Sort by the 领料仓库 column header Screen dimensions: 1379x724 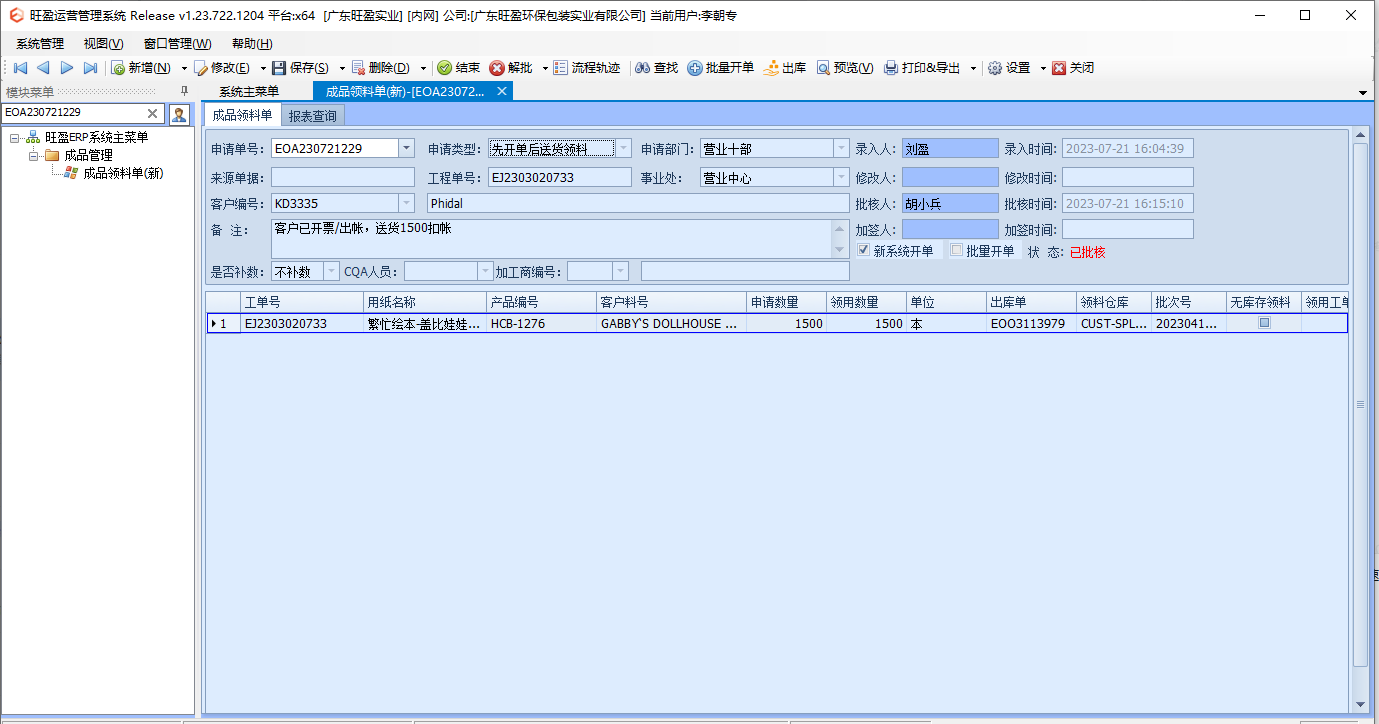[x=1113, y=302]
